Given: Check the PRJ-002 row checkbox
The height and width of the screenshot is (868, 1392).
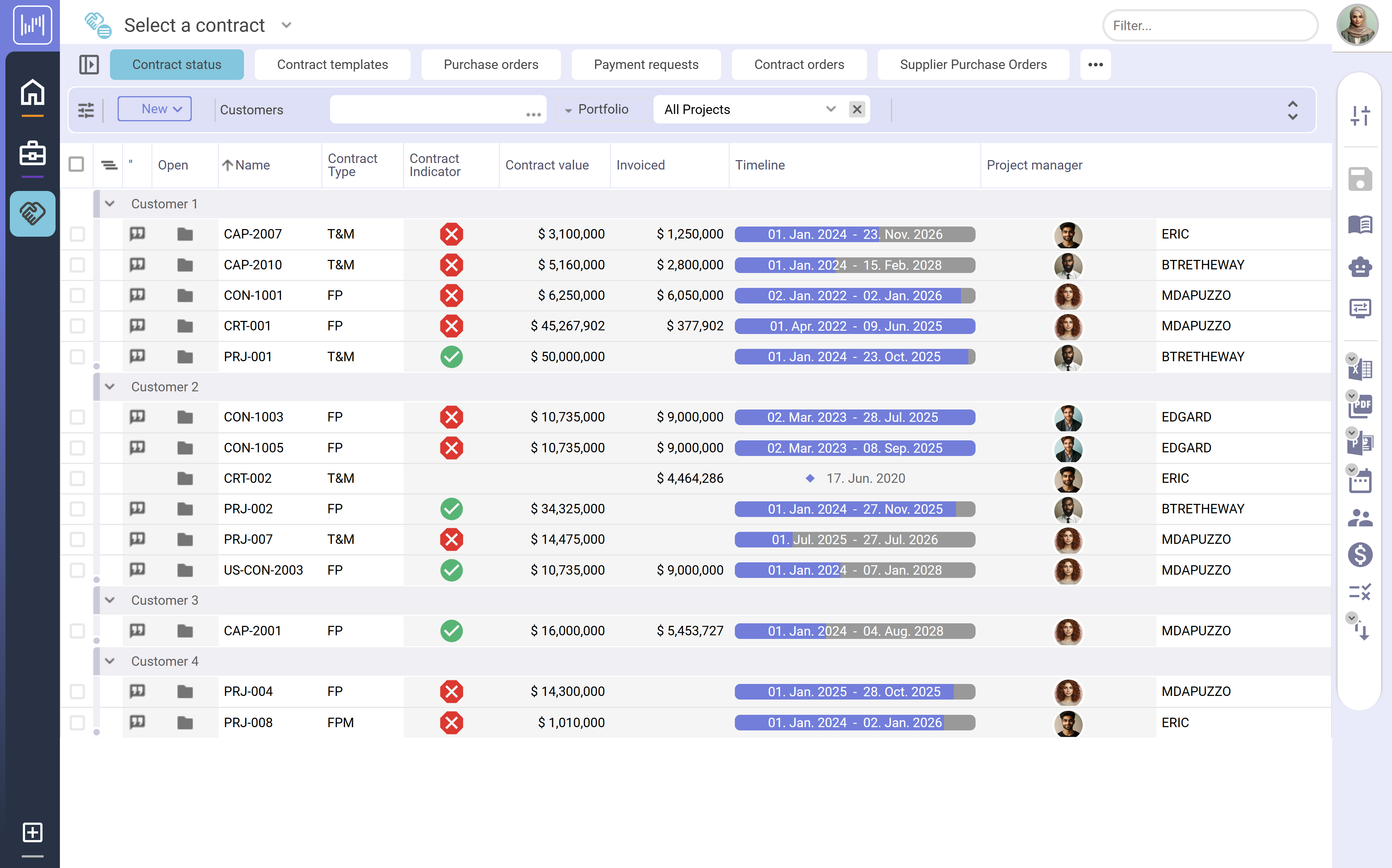Looking at the screenshot, I should coord(77,509).
